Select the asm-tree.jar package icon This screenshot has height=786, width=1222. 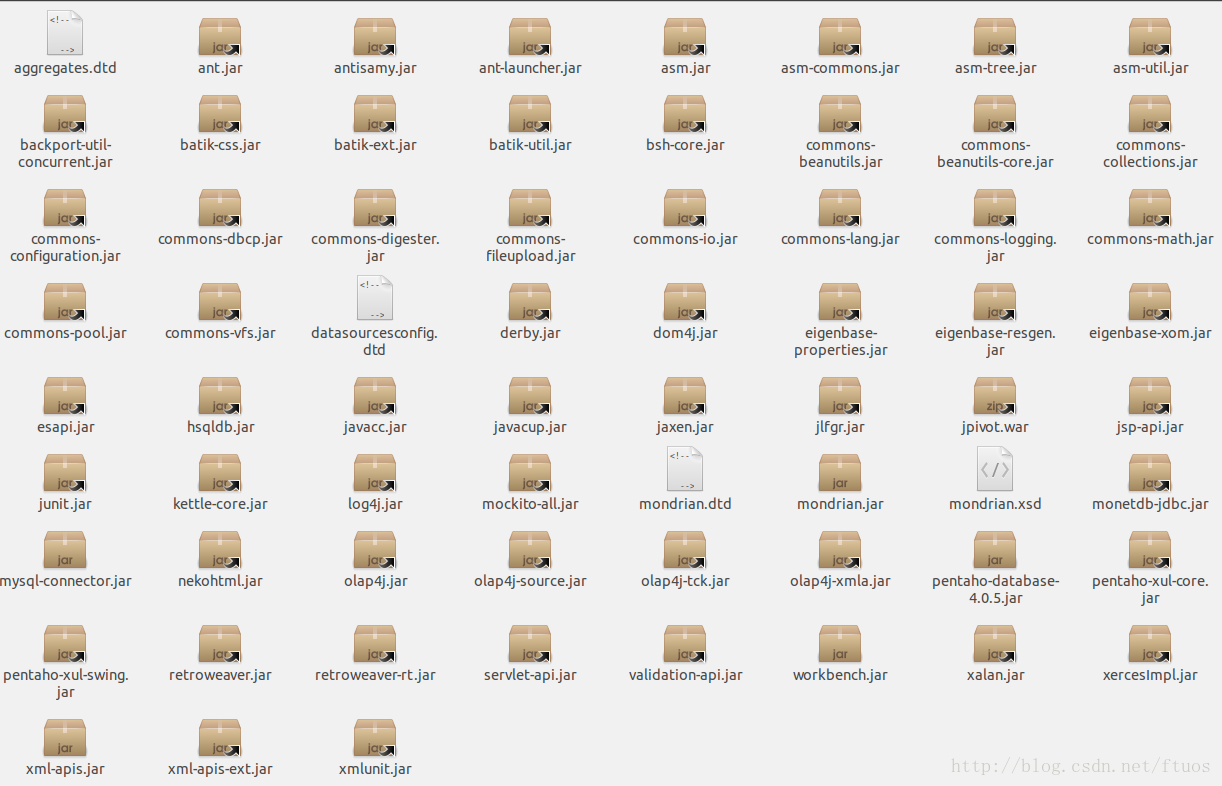[995, 37]
